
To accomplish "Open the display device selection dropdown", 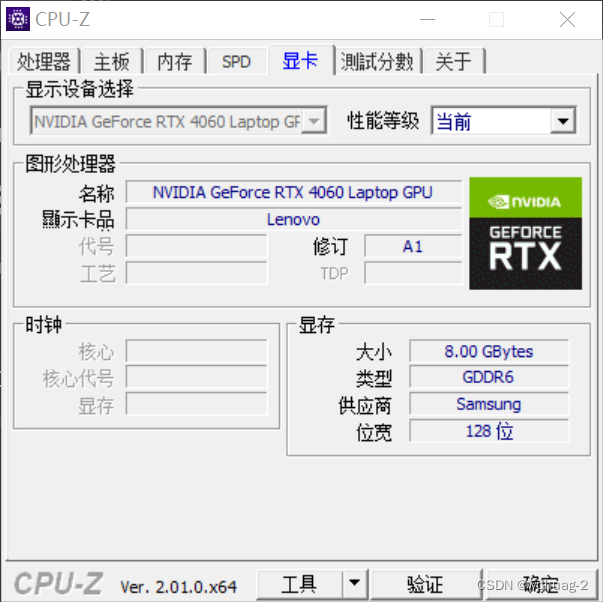I will 178,122.
